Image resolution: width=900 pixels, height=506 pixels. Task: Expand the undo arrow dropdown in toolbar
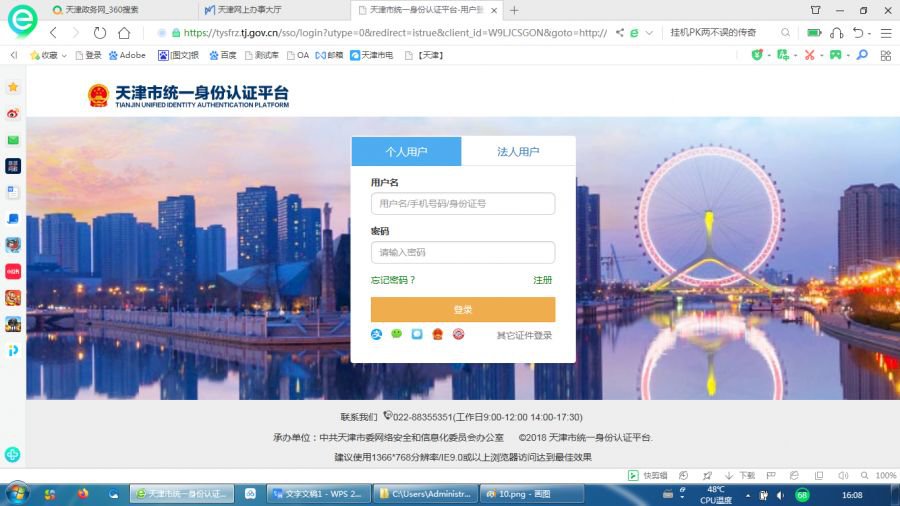[x=870, y=32]
